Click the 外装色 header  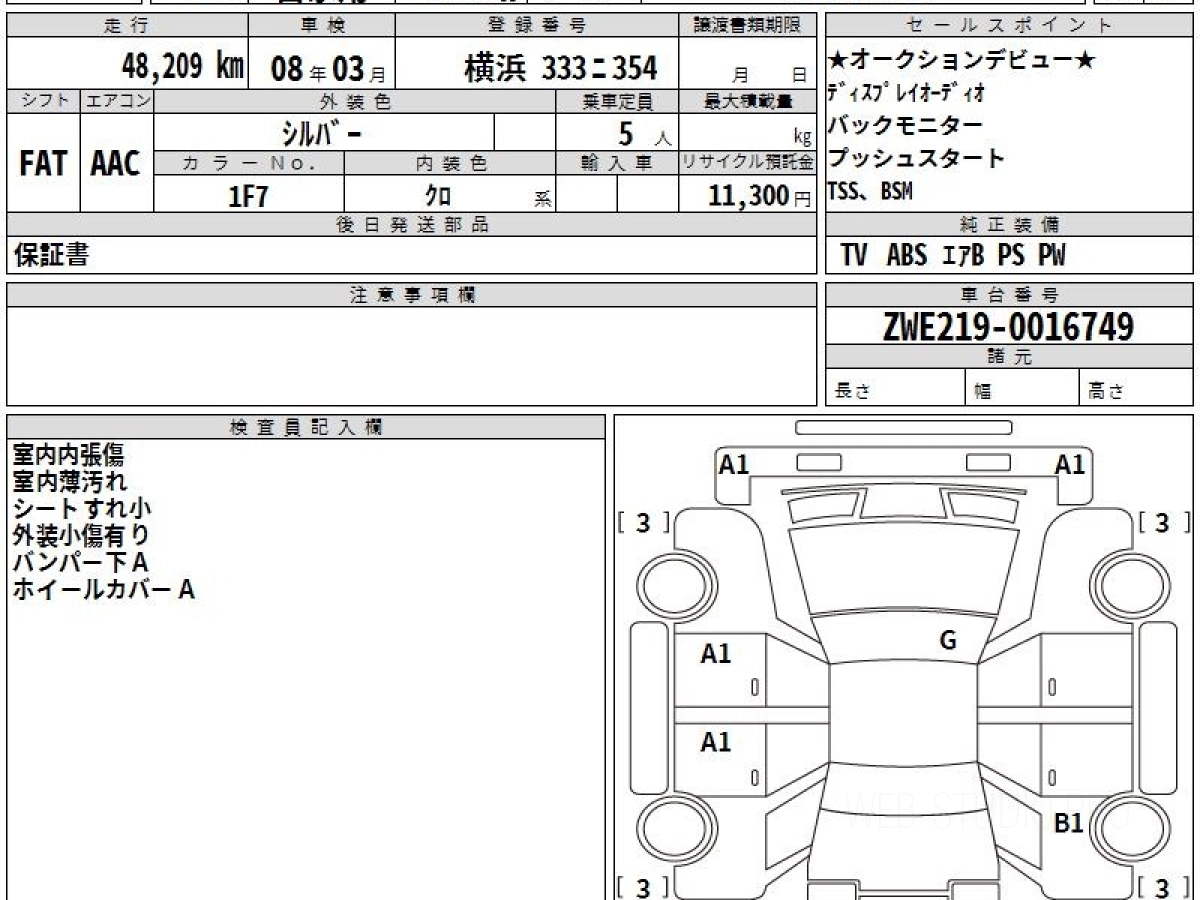(x=355, y=101)
